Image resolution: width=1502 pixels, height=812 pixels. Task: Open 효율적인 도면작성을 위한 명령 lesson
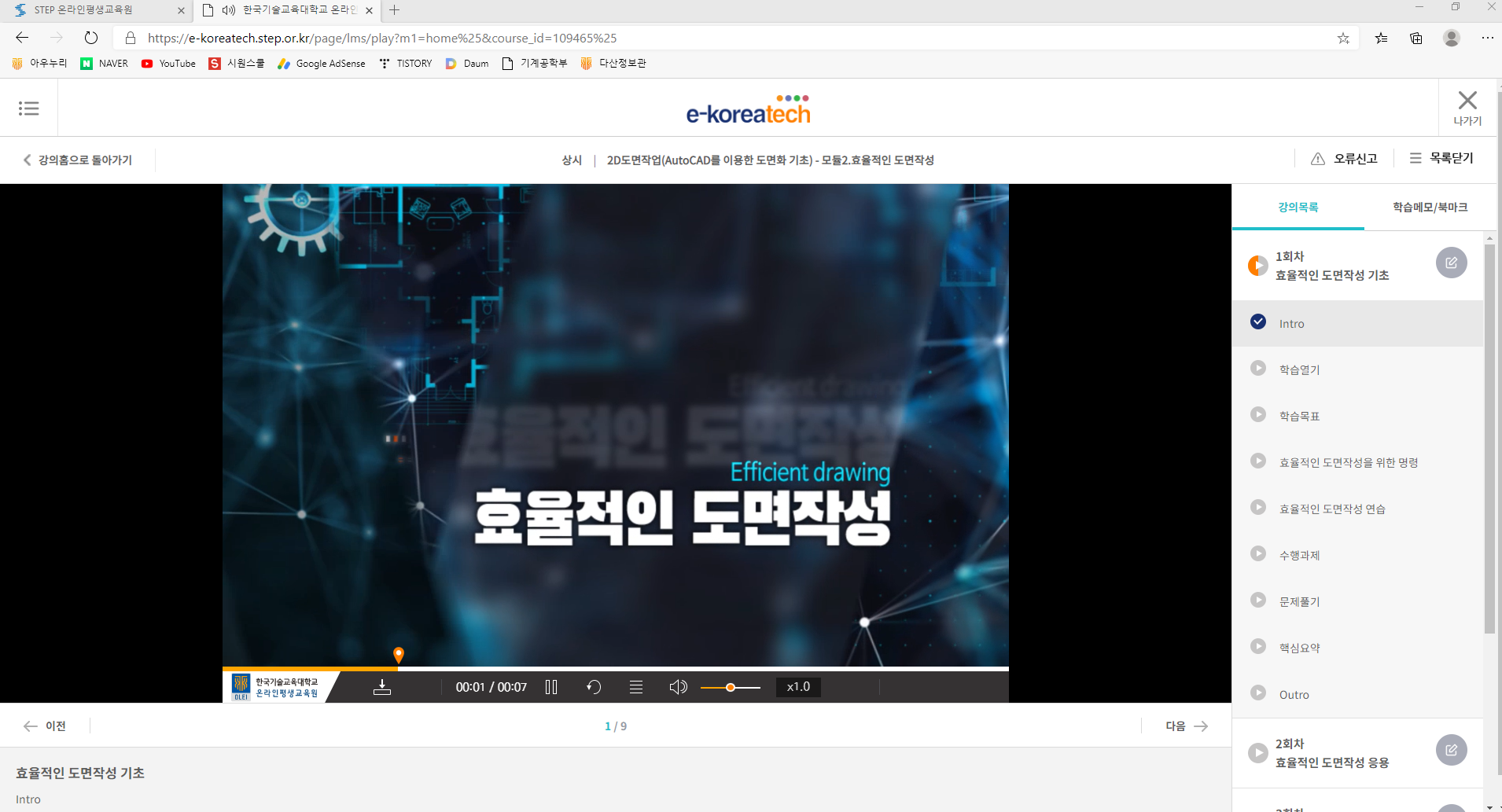point(1357,462)
